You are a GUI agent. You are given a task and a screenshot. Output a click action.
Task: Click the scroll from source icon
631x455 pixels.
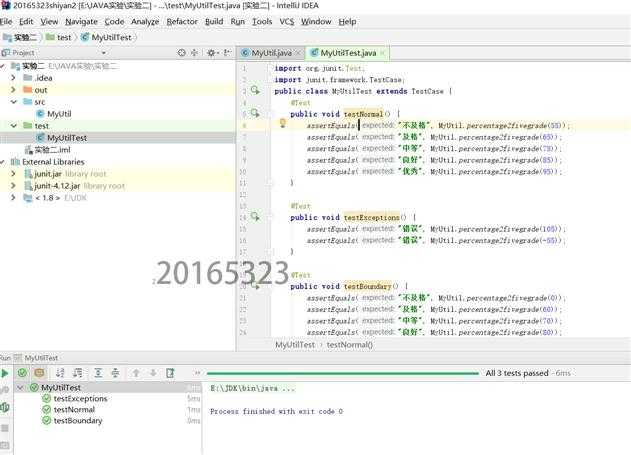pyautogui.click(x=181, y=53)
